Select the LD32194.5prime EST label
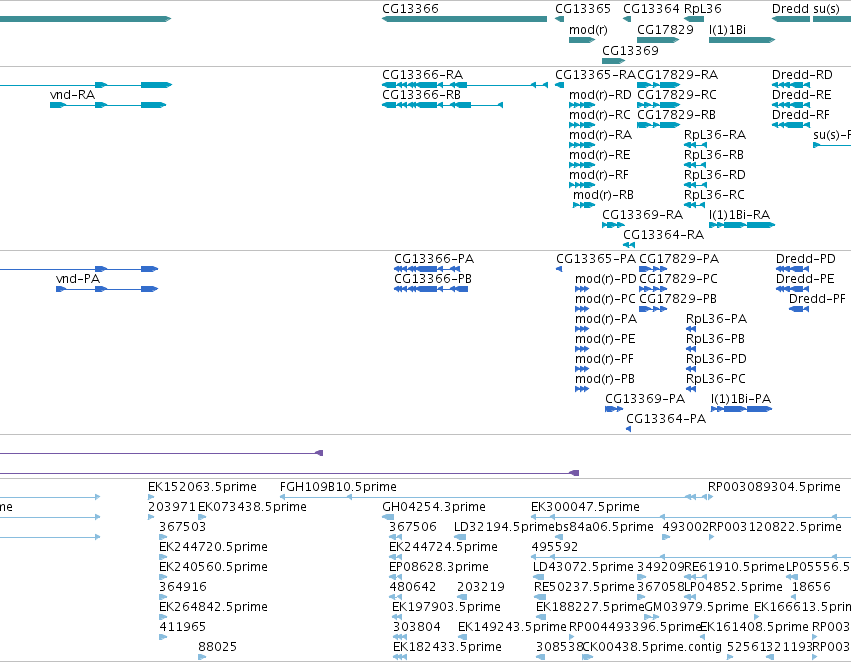This screenshot has width=851, height=662. 505,527
